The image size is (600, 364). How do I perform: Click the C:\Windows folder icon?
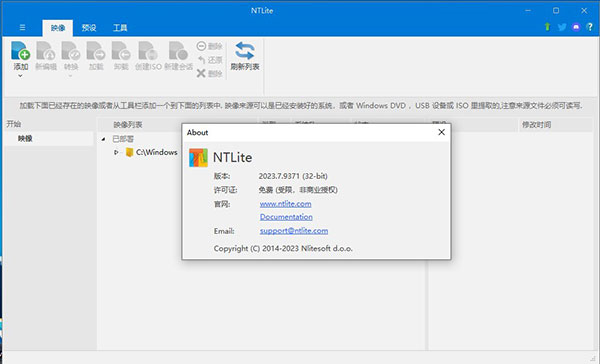tap(129, 152)
